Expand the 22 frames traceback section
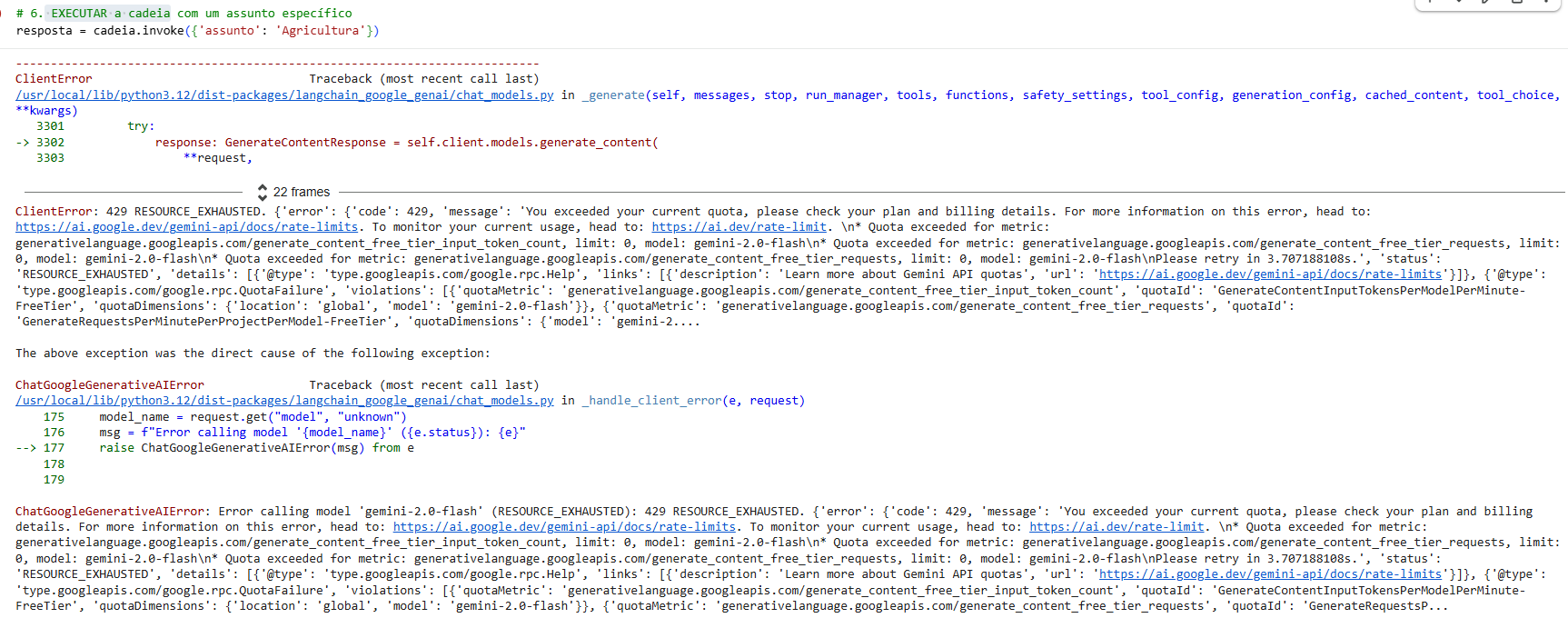This screenshot has width=1568, height=638. coord(301,192)
